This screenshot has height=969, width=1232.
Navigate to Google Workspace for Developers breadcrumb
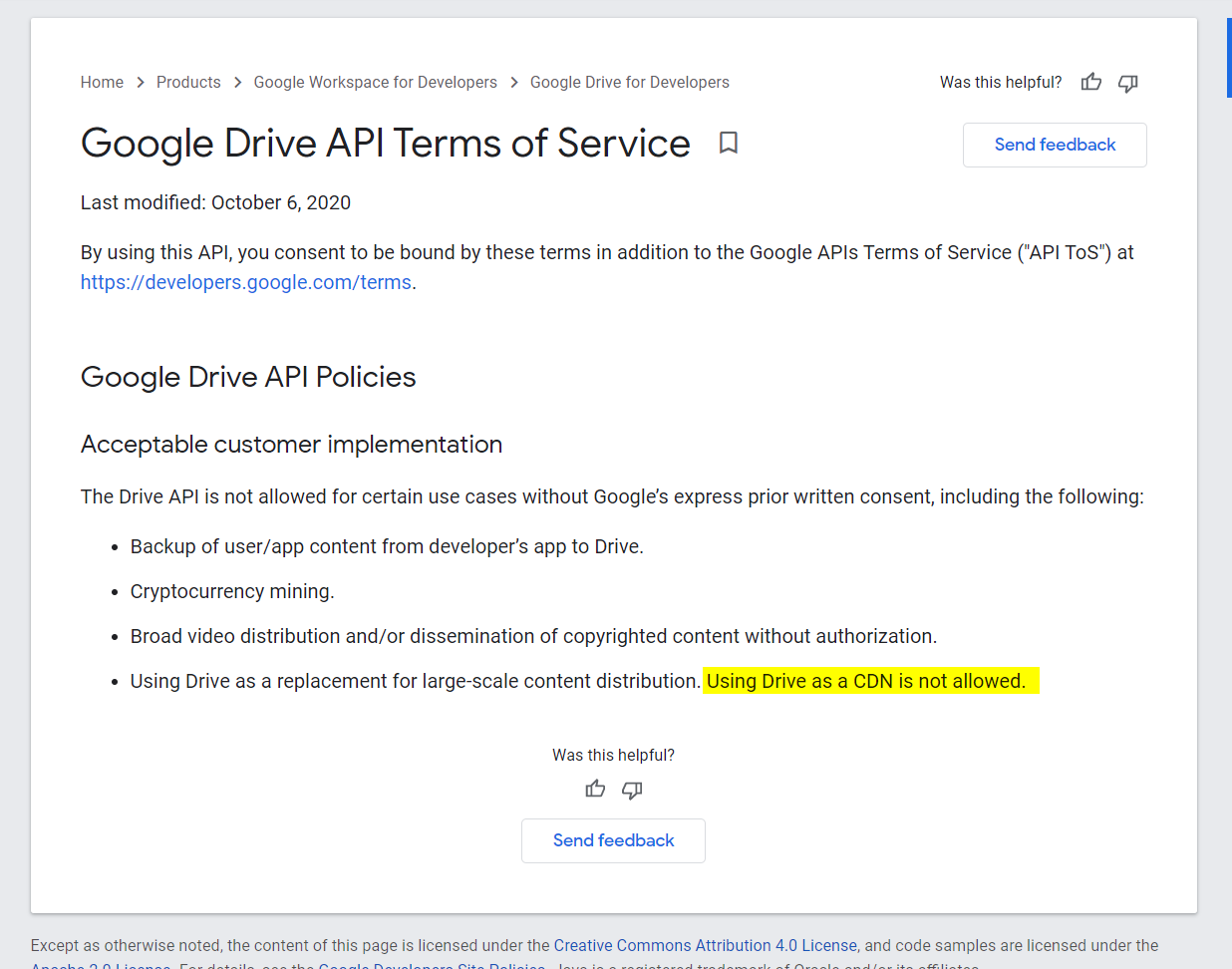point(375,82)
